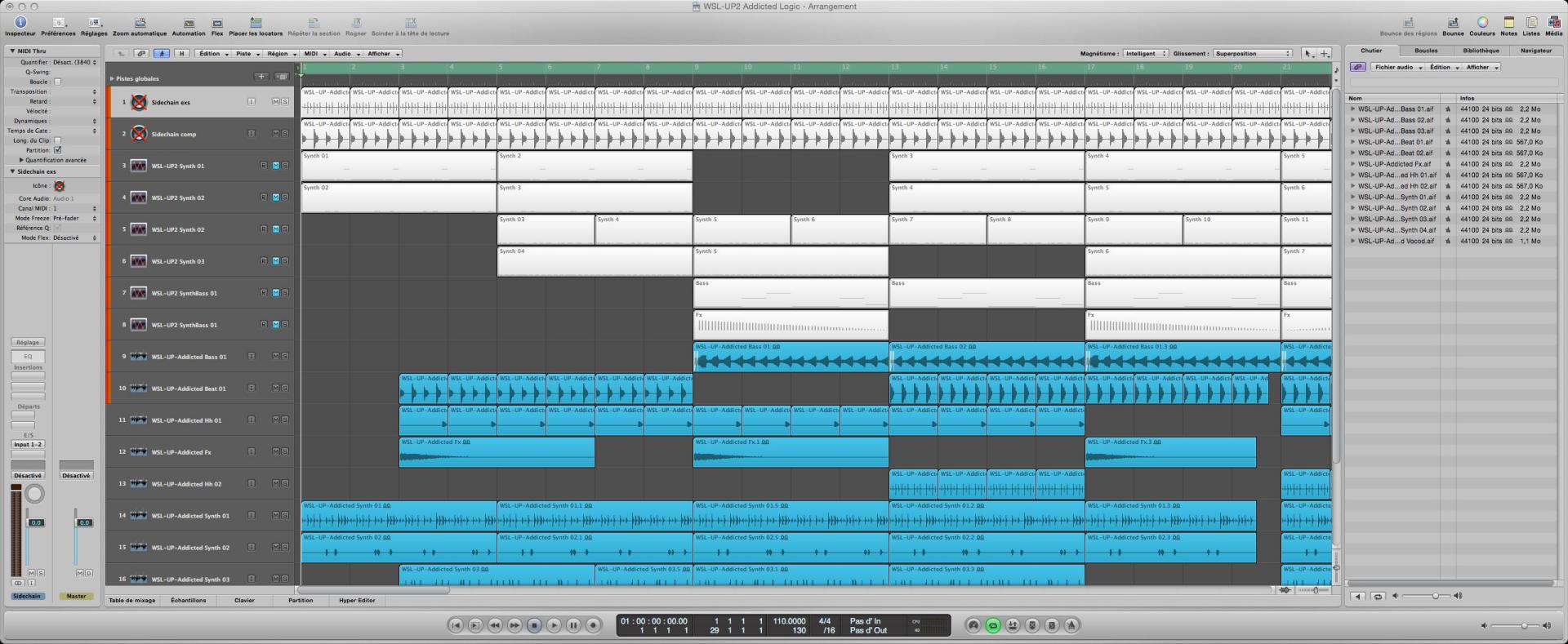Toggle the green Cycle mode button

(993, 625)
